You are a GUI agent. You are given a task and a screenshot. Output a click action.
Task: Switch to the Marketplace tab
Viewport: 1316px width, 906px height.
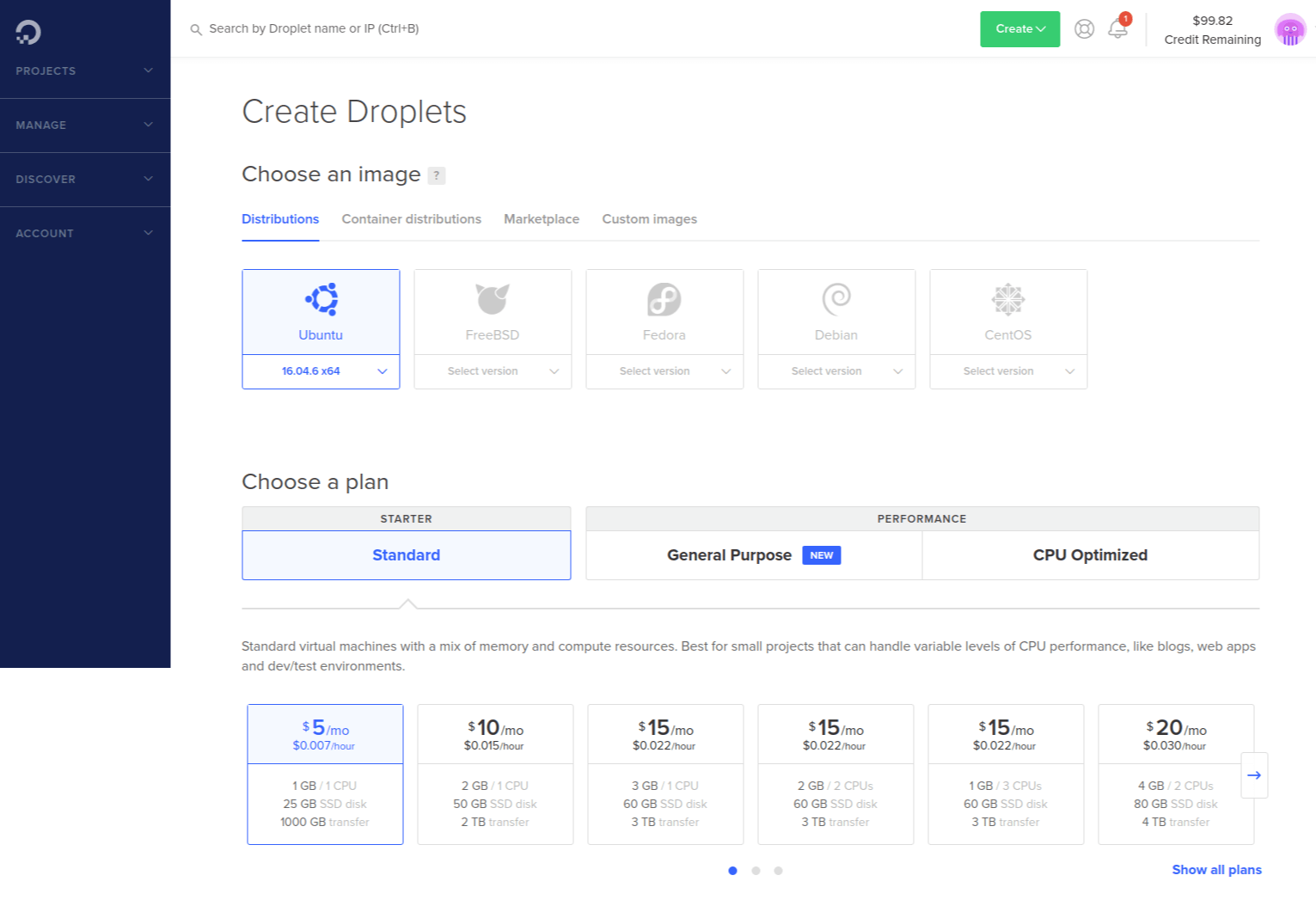click(x=542, y=219)
